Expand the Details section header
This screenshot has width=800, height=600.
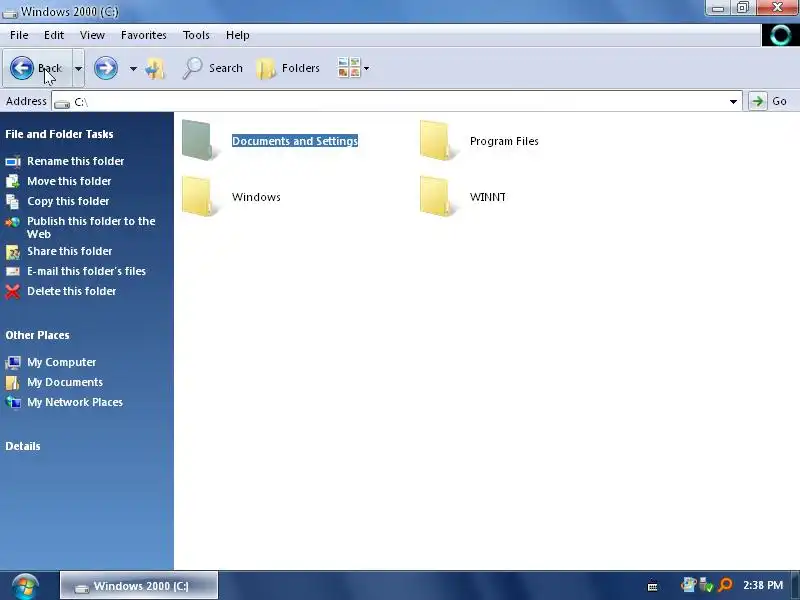coord(23,446)
